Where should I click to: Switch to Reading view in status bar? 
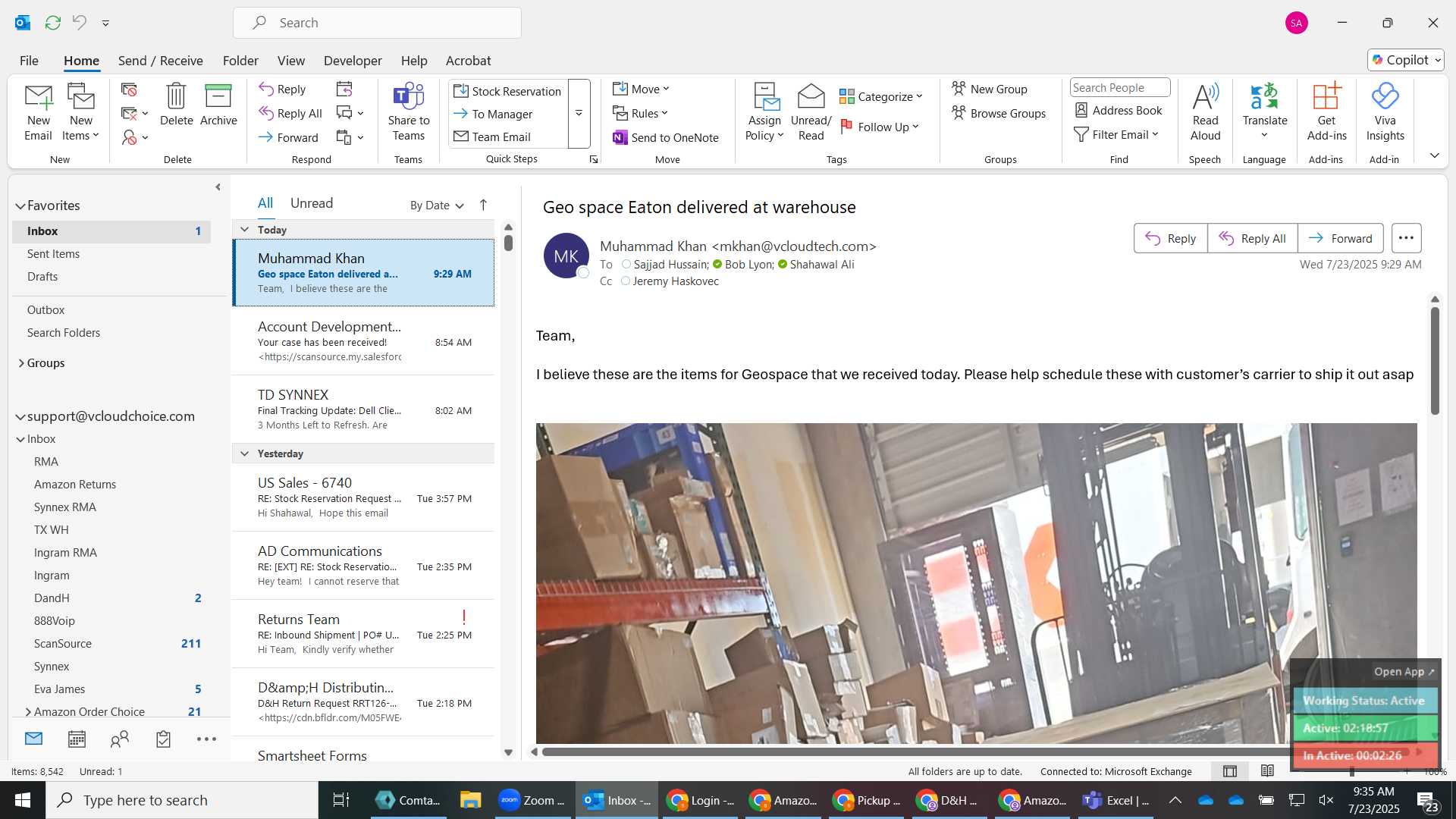tap(1267, 771)
